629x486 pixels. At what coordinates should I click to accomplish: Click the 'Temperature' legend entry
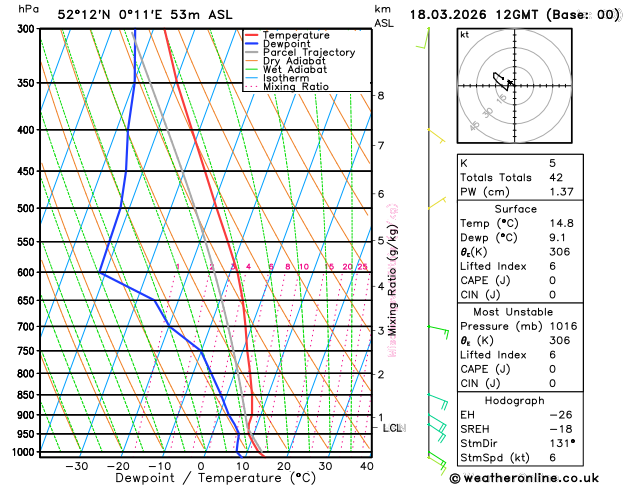click(x=296, y=35)
